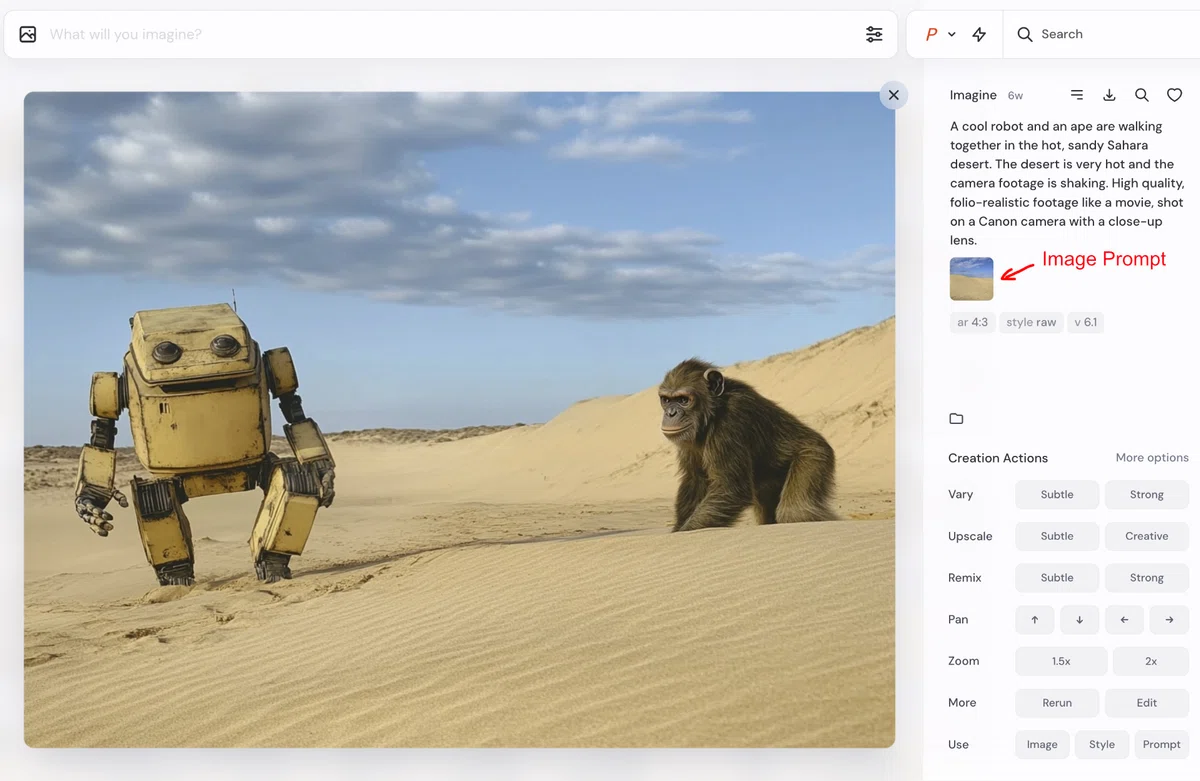Click the Search magnifier icon in top bar
Image resolution: width=1200 pixels, height=781 pixels.
1025,34
